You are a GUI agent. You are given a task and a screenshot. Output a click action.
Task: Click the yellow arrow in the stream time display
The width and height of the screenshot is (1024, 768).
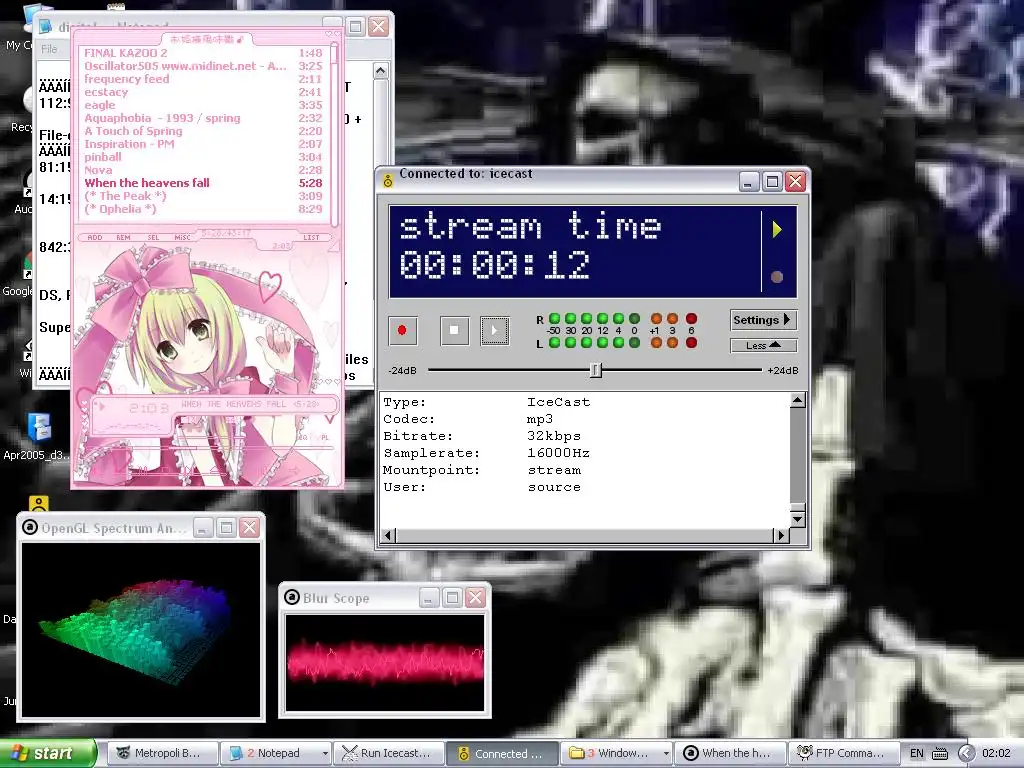(x=776, y=229)
